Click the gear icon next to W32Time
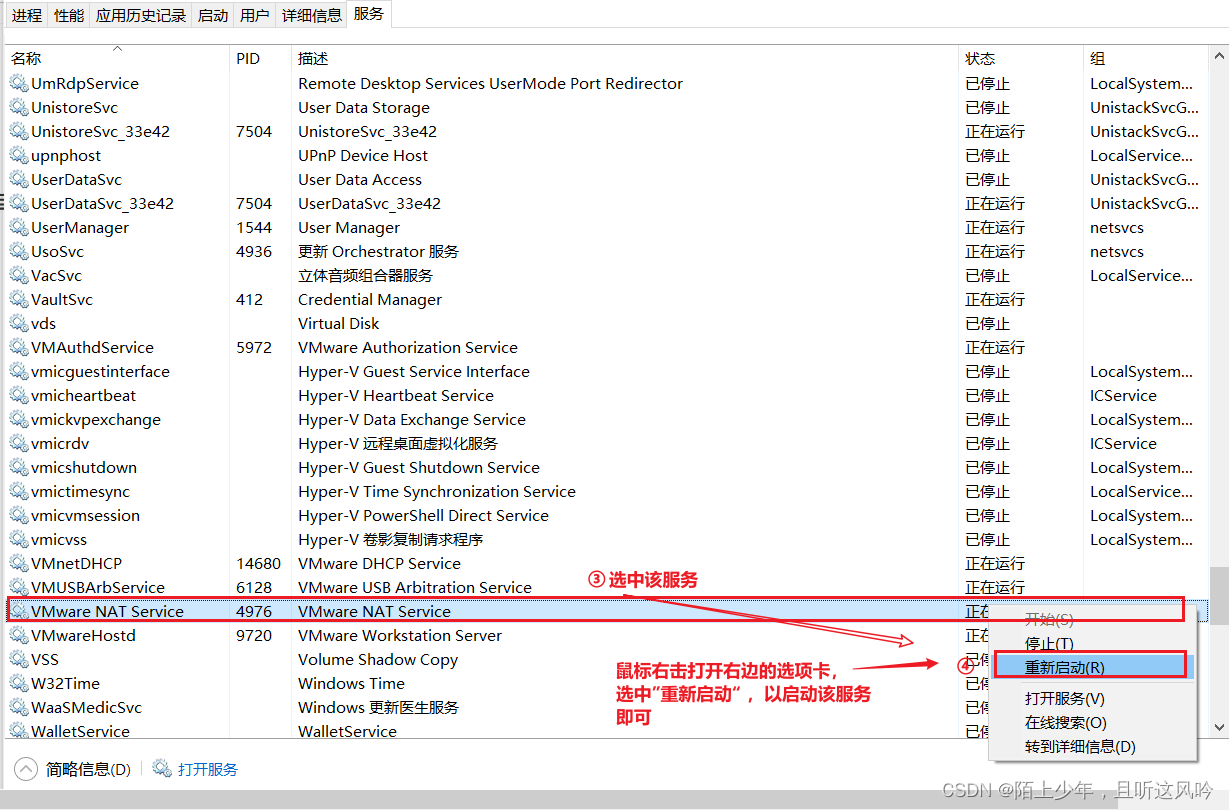 tap(19, 684)
